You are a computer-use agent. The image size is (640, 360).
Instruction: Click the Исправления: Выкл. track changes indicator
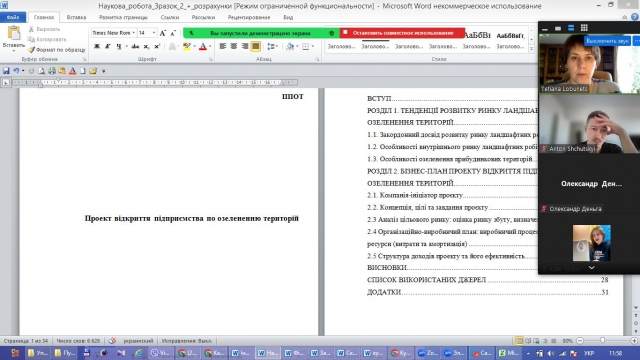[187, 341]
